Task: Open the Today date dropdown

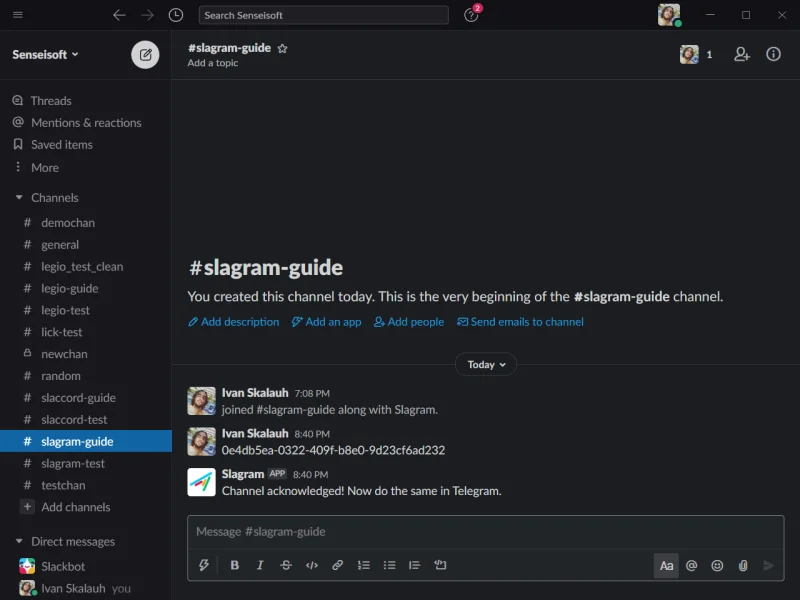Action: [x=486, y=364]
